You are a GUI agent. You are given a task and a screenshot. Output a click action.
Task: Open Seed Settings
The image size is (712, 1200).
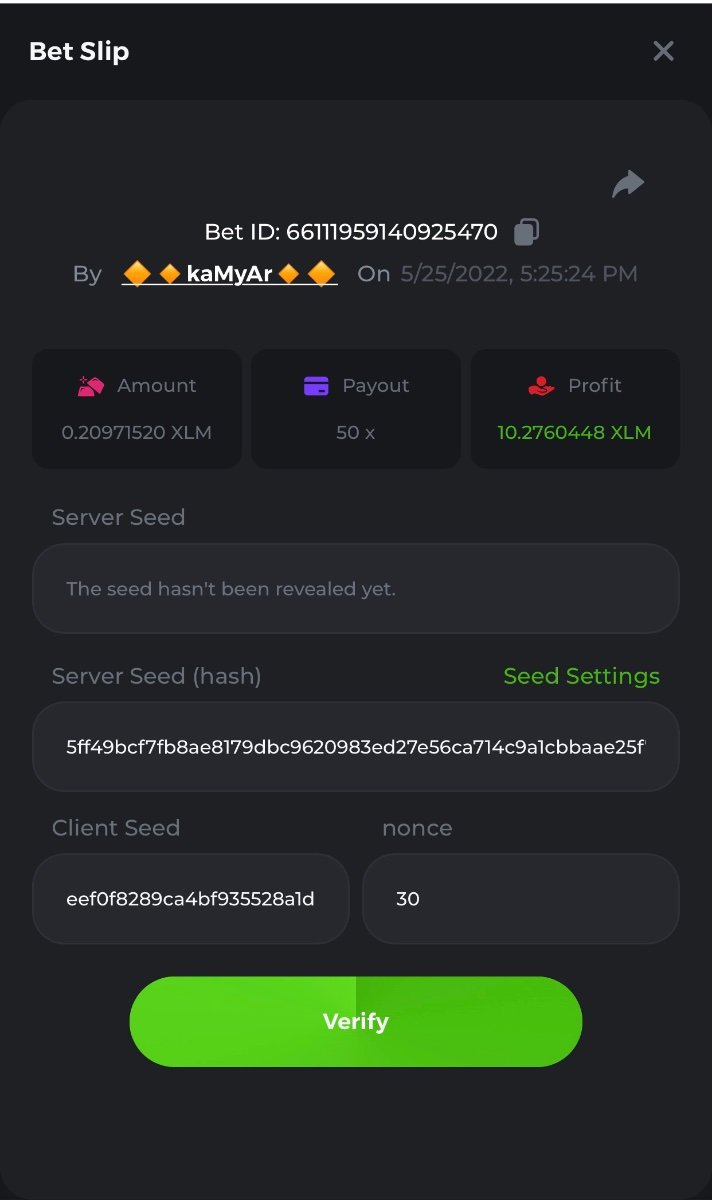pyautogui.click(x=581, y=676)
